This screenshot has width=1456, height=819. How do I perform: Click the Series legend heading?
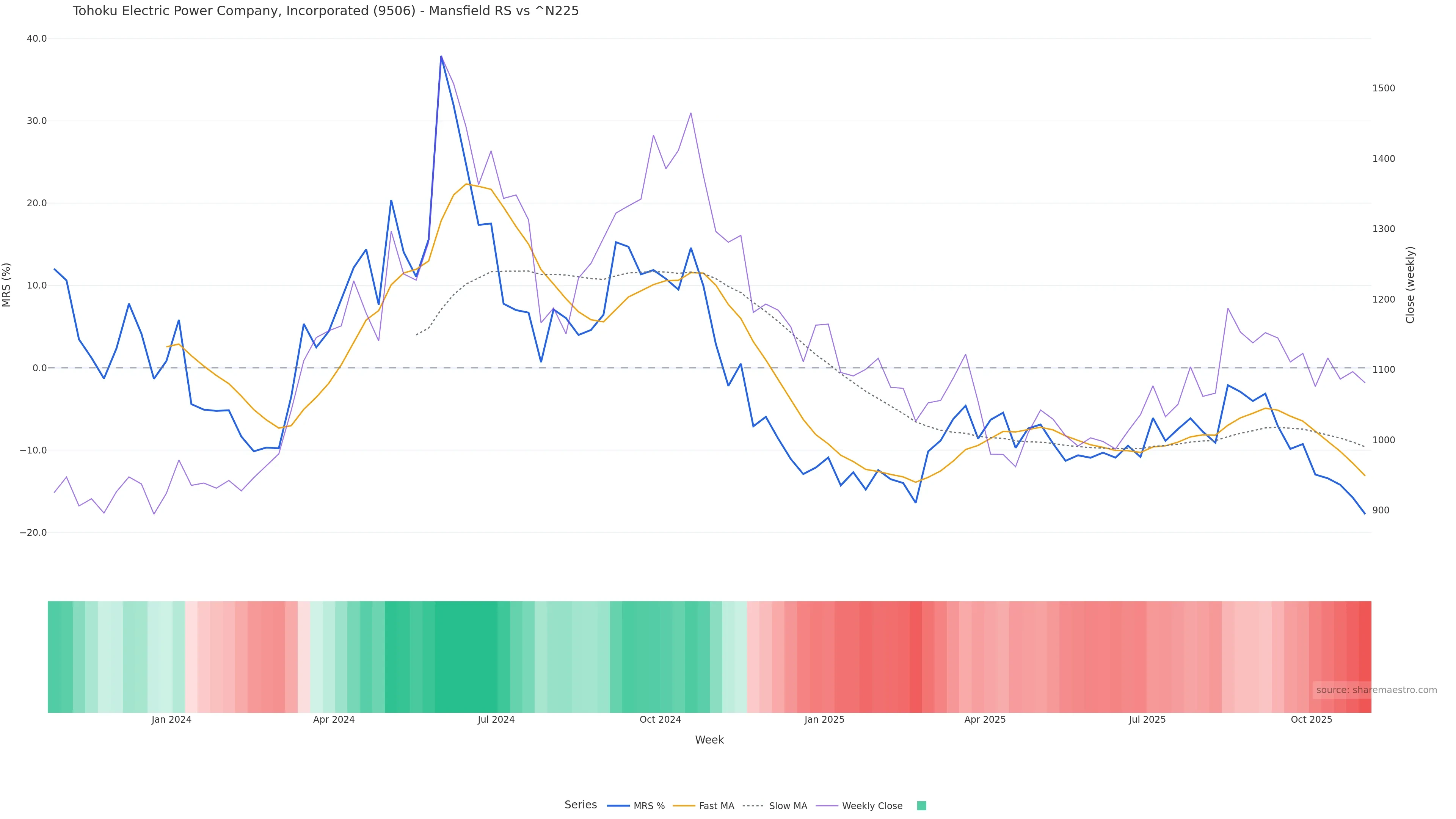581,805
